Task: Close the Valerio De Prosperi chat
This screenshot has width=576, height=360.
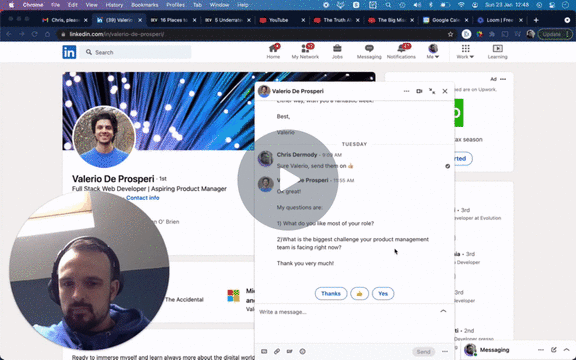Action: click(445, 91)
